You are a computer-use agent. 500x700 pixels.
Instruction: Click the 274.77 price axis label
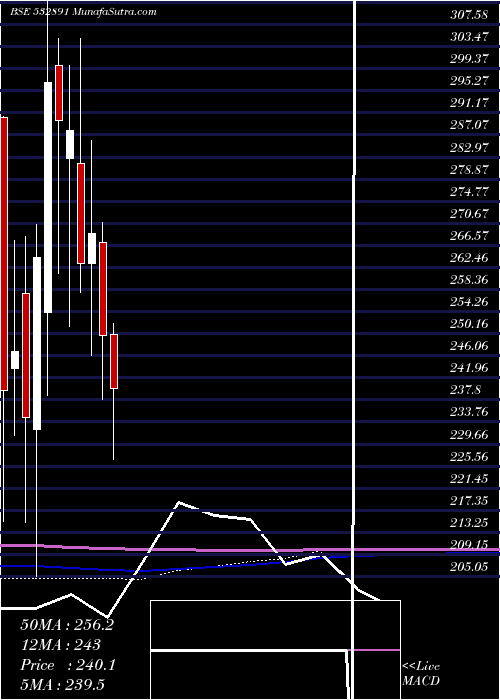(468, 192)
